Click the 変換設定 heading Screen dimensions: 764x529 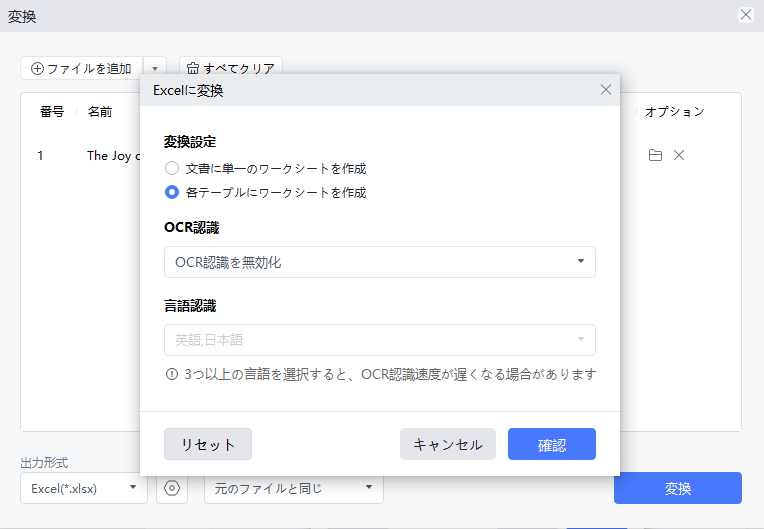pyautogui.click(x=190, y=142)
